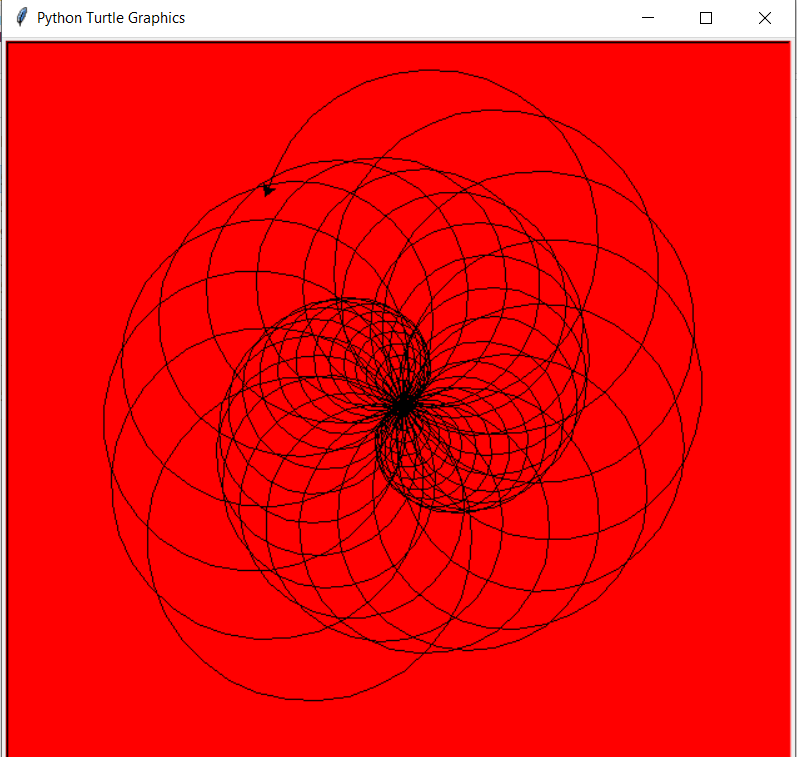Minimize the Python Turtle Graphics window
Image resolution: width=797 pixels, height=757 pixels.
pos(648,18)
